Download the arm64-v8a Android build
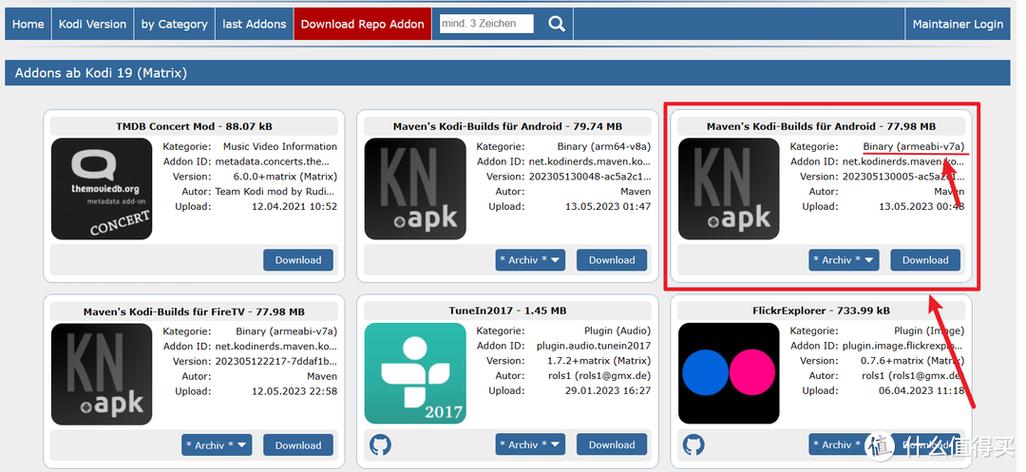The width and height of the screenshot is (1026, 472). point(612,260)
